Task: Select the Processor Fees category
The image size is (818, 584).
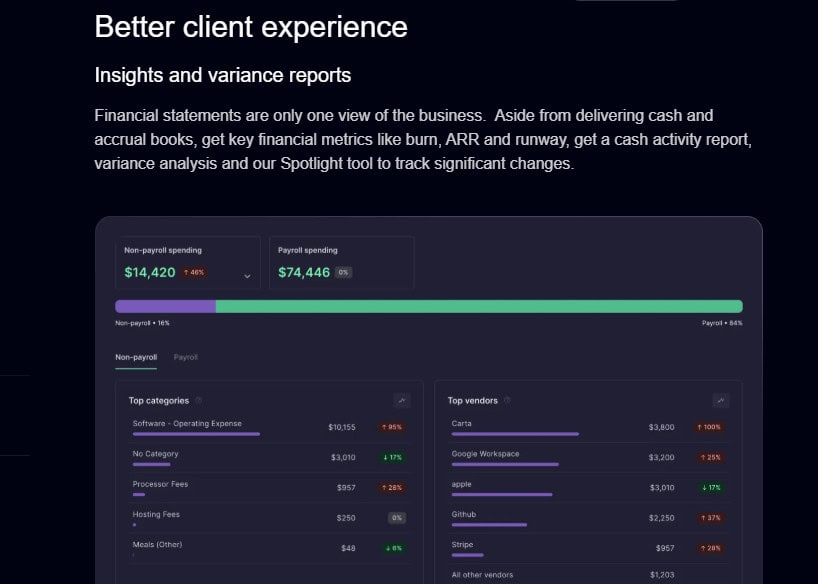Action: (x=160, y=484)
